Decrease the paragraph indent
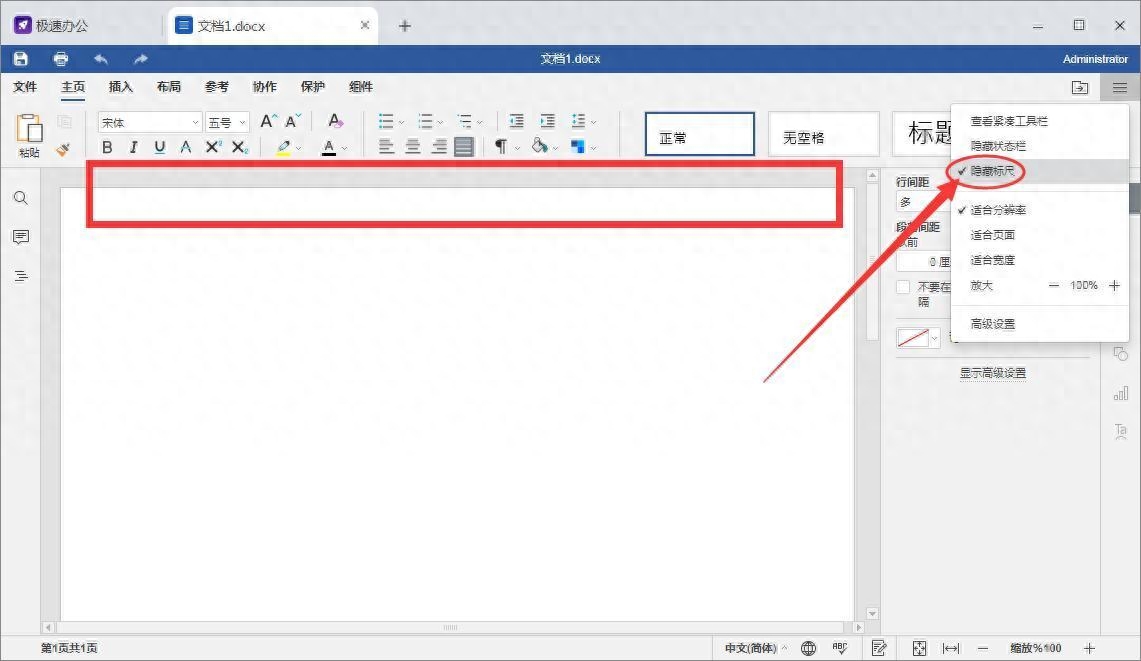Screen dimensions: 1141x661 tap(517, 121)
